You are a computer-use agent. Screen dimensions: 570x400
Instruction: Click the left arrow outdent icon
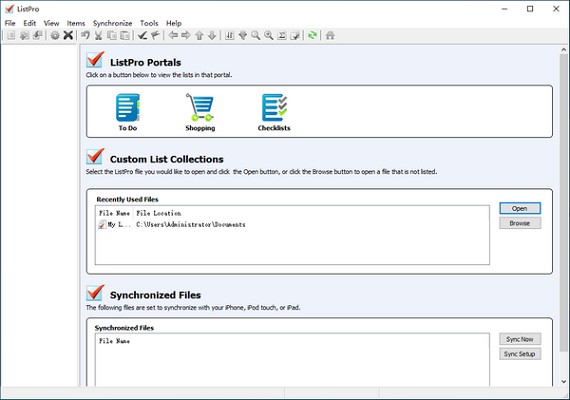(x=173, y=35)
